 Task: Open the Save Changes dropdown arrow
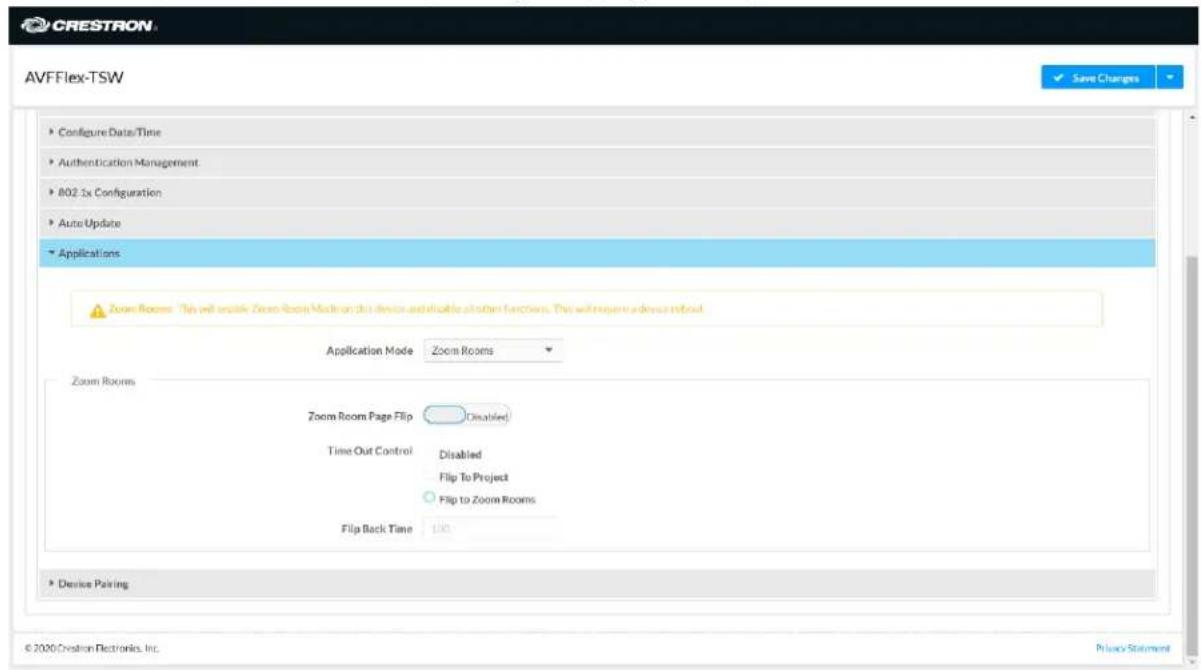[1169, 78]
